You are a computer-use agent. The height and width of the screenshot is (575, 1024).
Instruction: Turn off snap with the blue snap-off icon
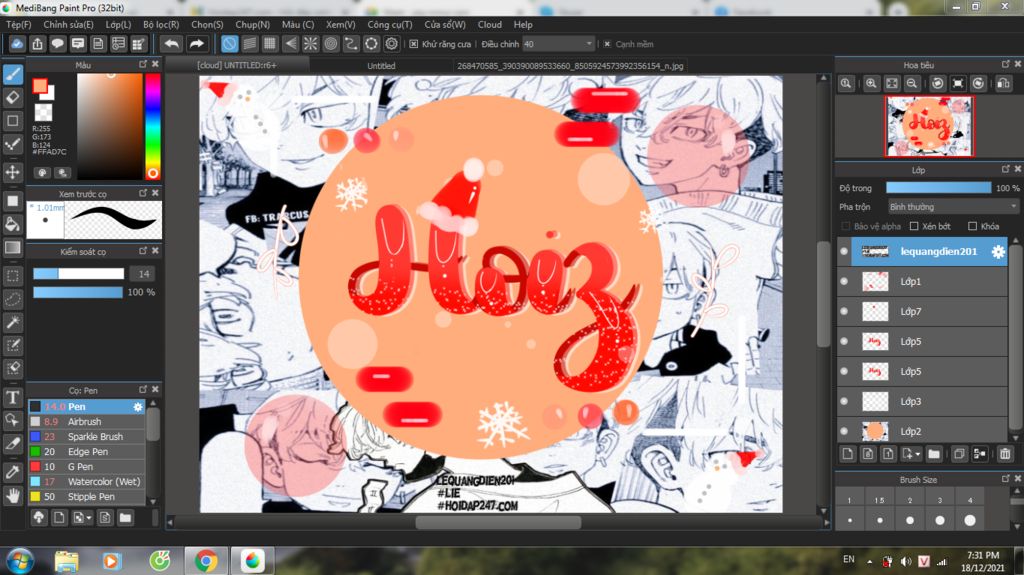[229, 44]
